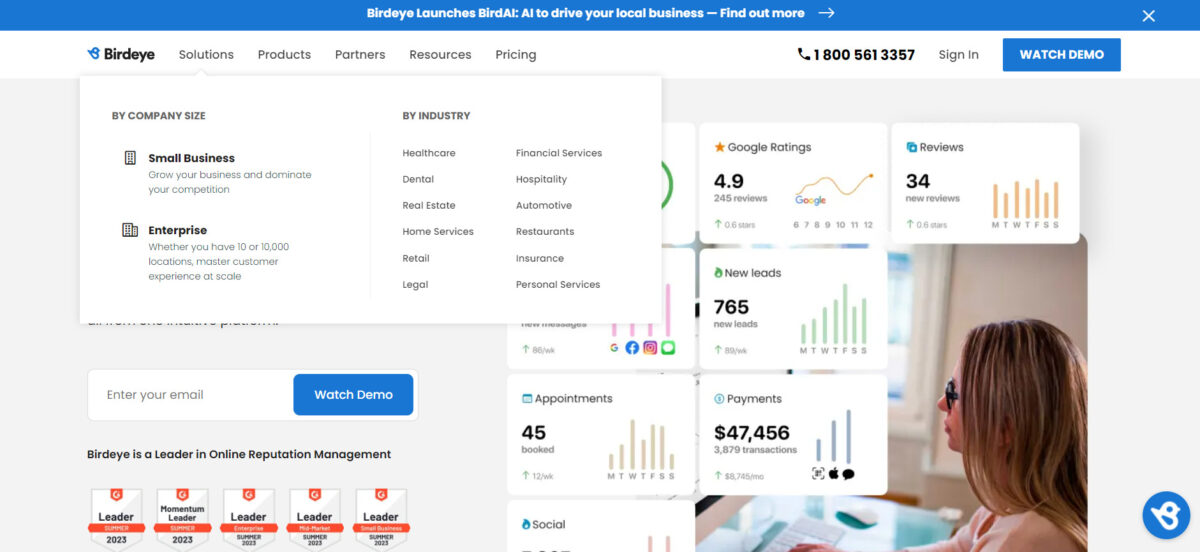Image resolution: width=1200 pixels, height=552 pixels.
Task: Choose Restaurants industry
Action: 545,231
